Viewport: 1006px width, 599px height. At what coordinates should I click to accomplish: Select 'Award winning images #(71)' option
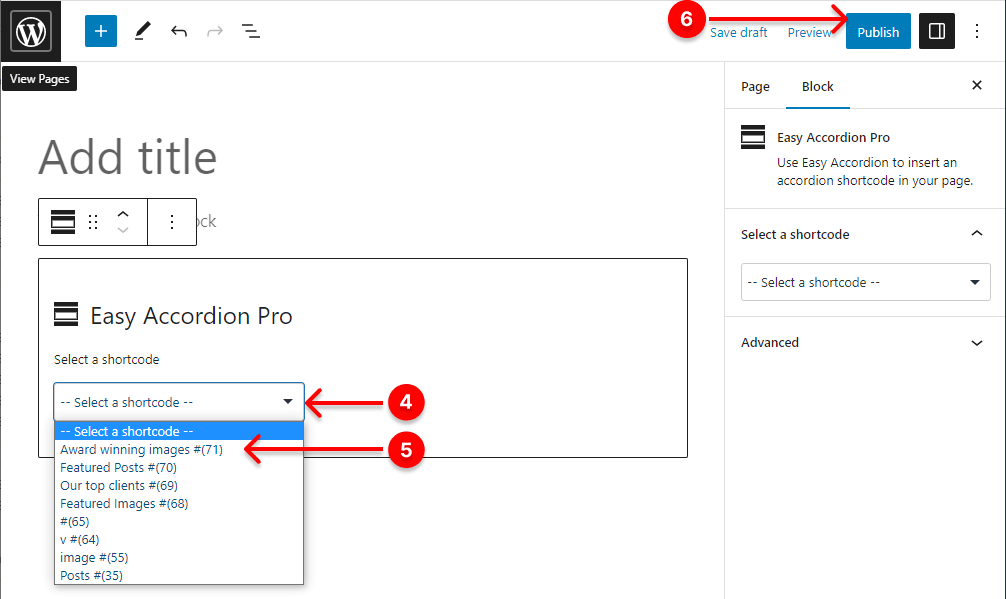(x=179, y=450)
